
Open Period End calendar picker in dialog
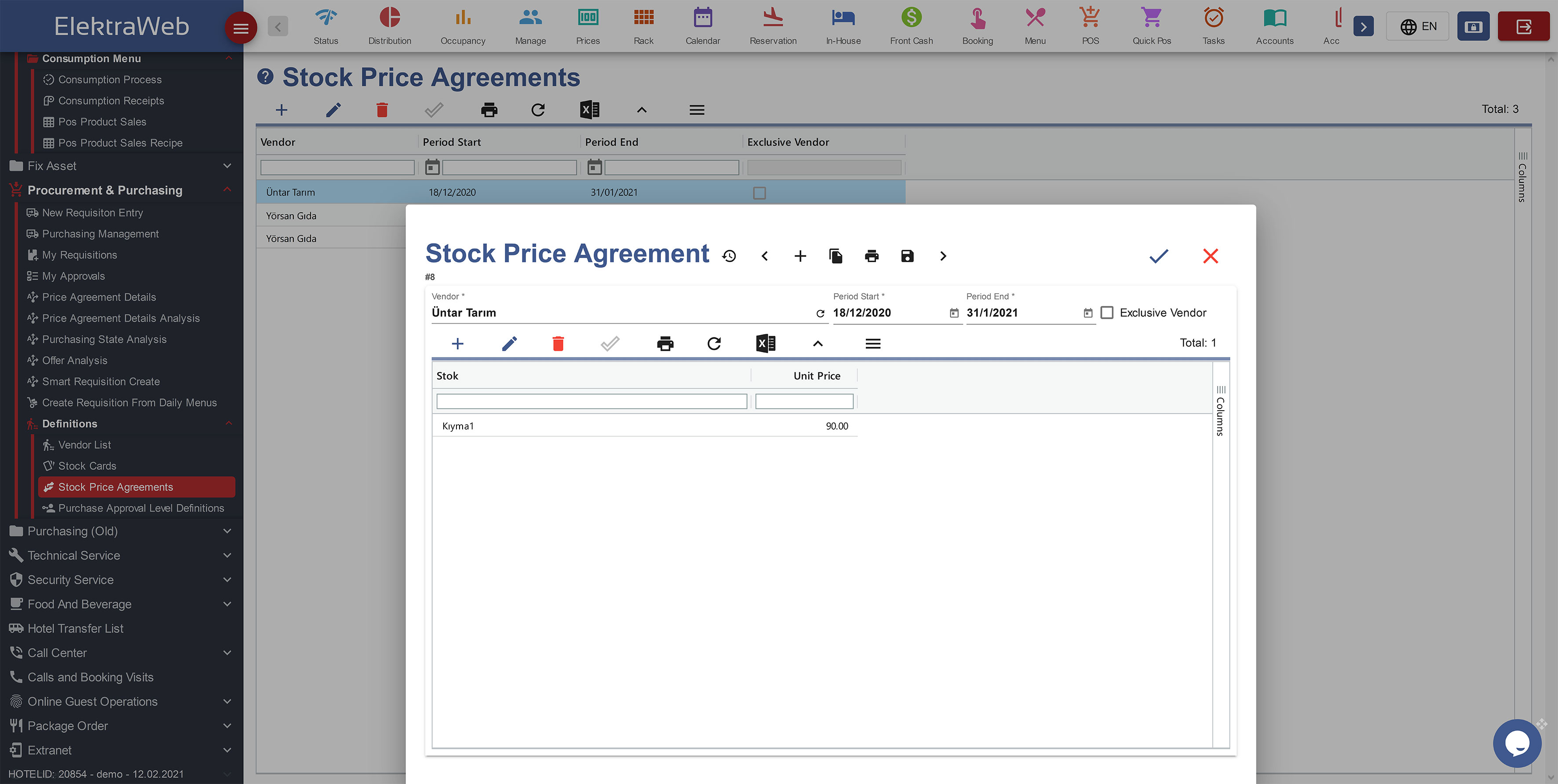pyautogui.click(x=1087, y=314)
